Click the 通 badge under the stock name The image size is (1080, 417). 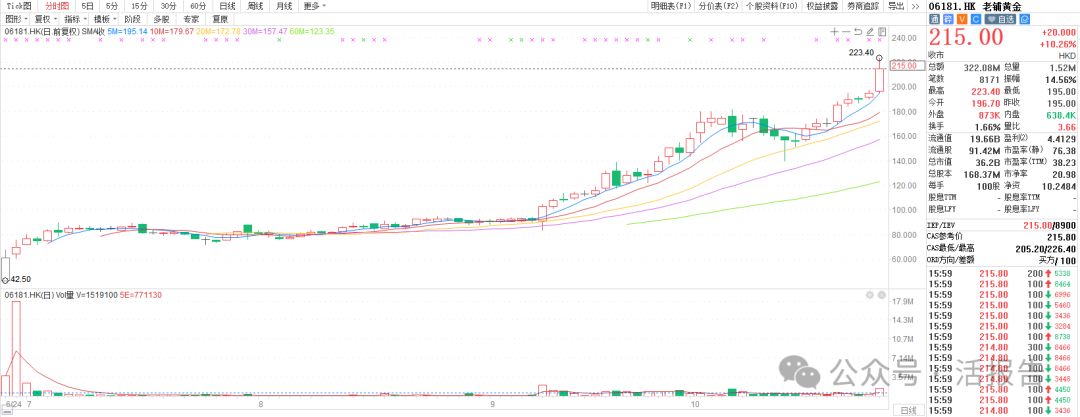click(x=934, y=19)
